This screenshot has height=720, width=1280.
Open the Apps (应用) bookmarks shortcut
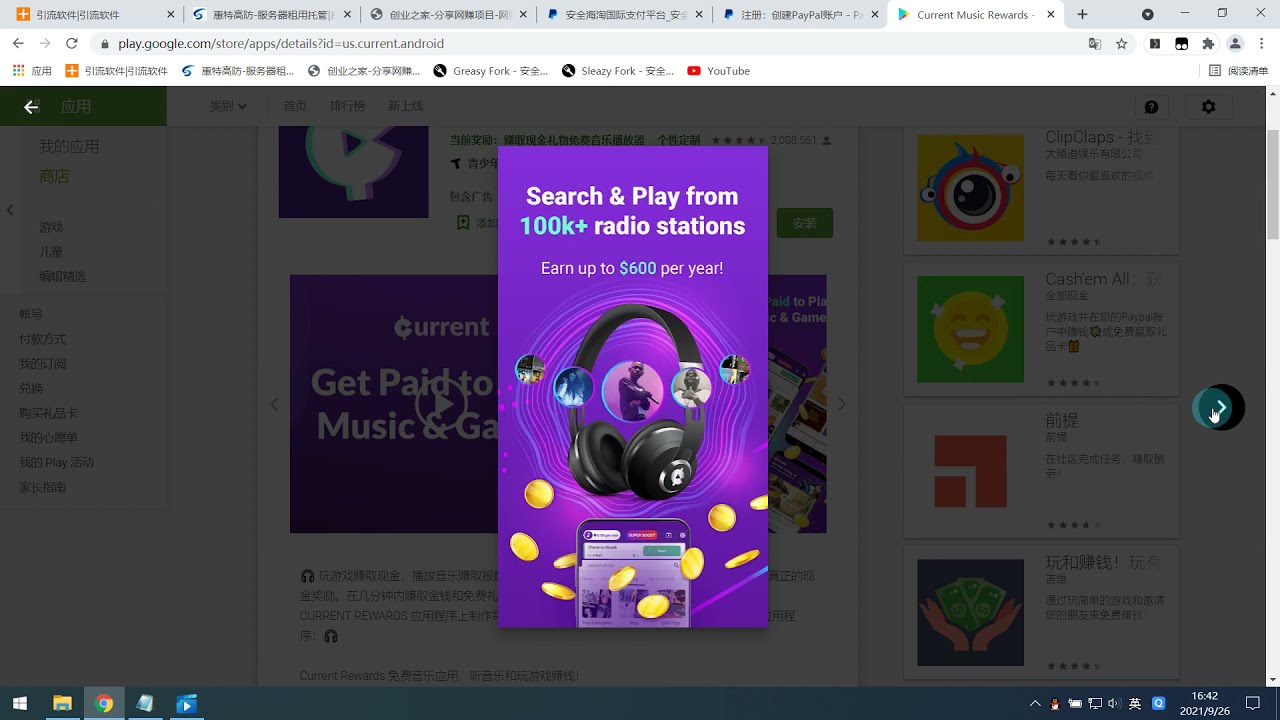pos(32,71)
